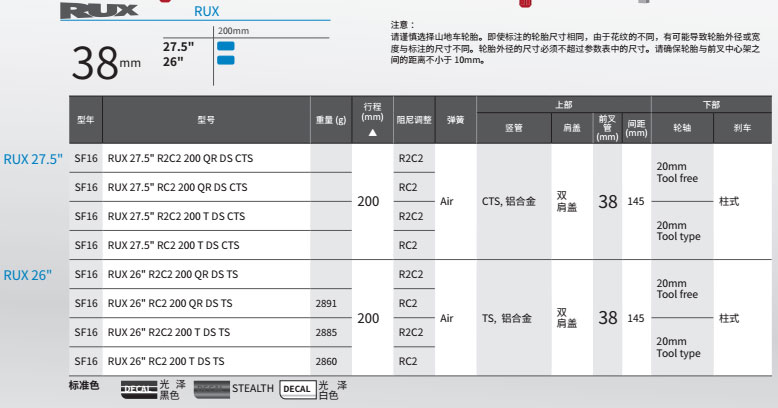Click the sort triangle under 行程 (mm)
The height and width of the screenshot is (408, 778).
pyautogui.click(x=373, y=133)
